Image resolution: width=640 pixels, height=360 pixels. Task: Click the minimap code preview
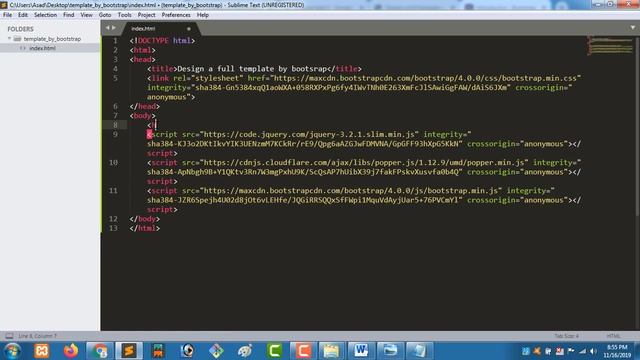tap(610, 46)
